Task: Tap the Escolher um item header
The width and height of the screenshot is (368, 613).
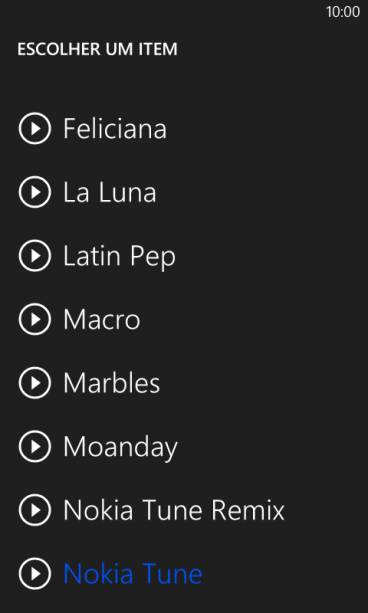Action: point(97,49)
